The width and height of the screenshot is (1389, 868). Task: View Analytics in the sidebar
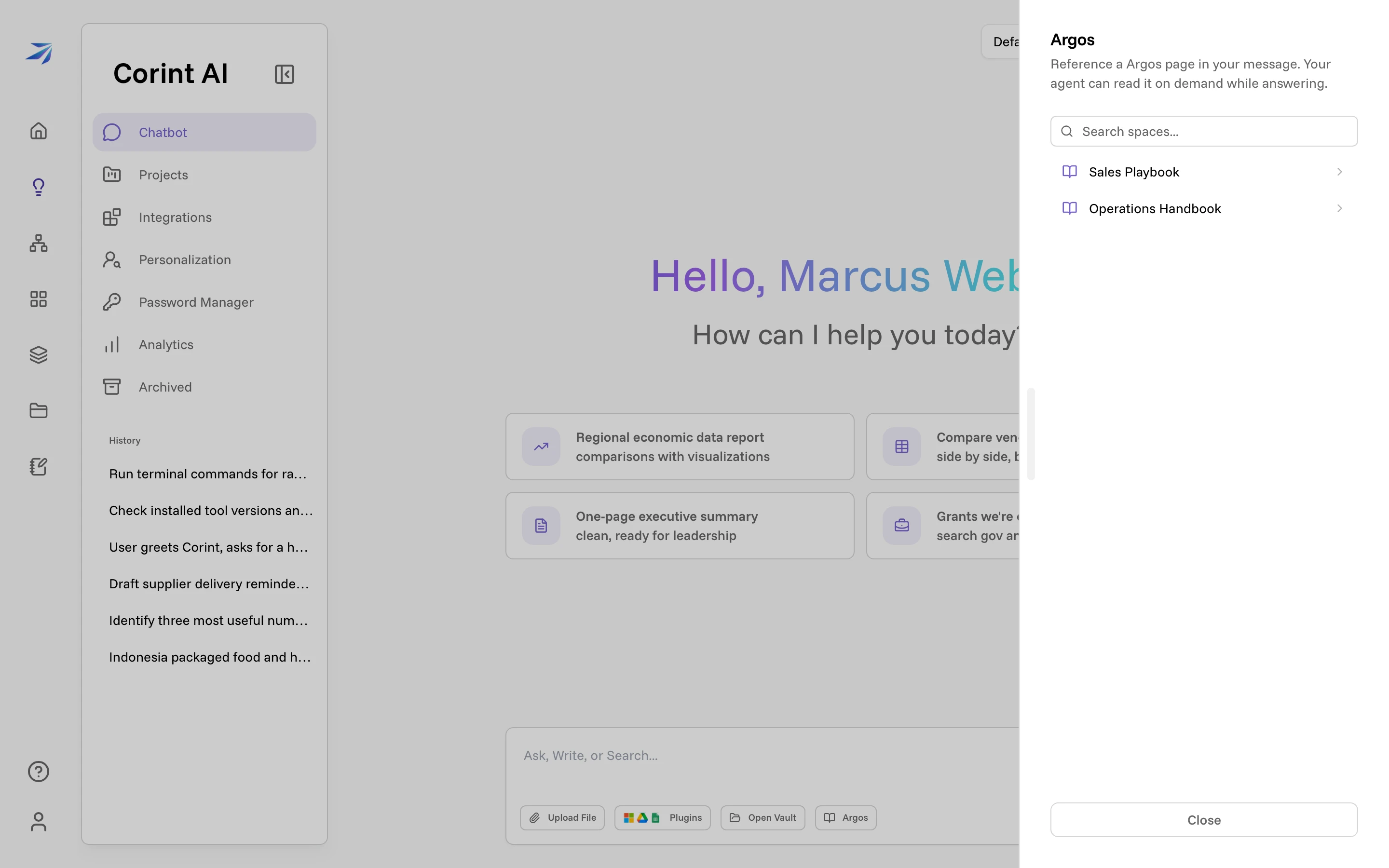(204, 344)
